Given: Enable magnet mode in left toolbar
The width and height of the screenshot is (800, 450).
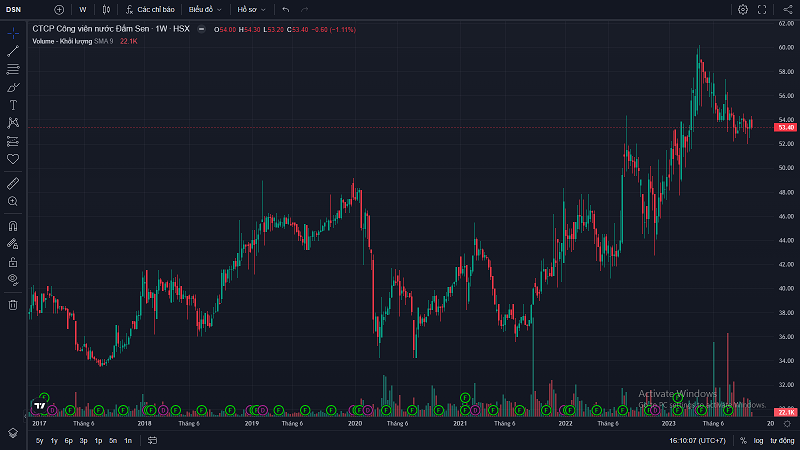Looking at the screenshot, I should pos(13,225).
